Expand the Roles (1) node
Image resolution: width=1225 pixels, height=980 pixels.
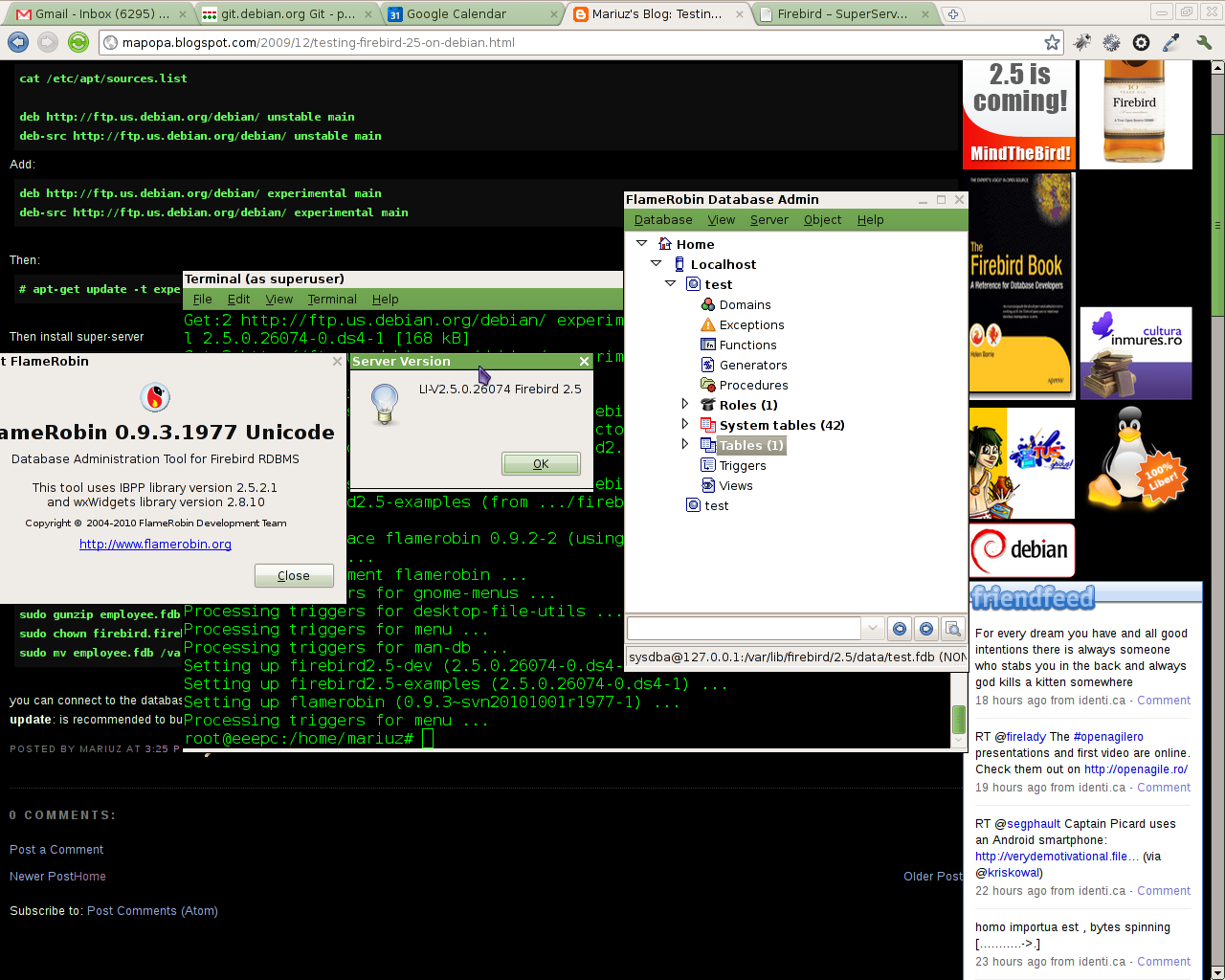click(x=684, y=404)
